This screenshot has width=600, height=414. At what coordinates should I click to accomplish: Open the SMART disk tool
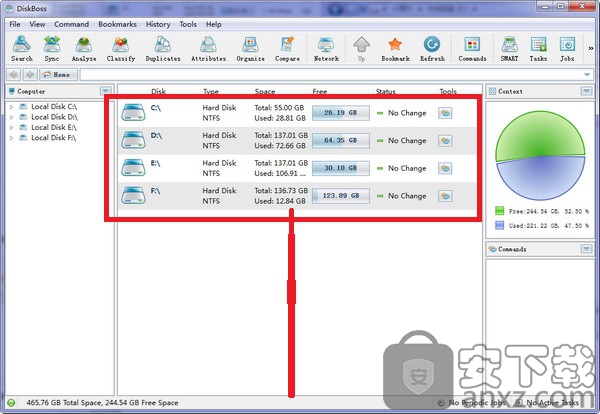[509, 48]
